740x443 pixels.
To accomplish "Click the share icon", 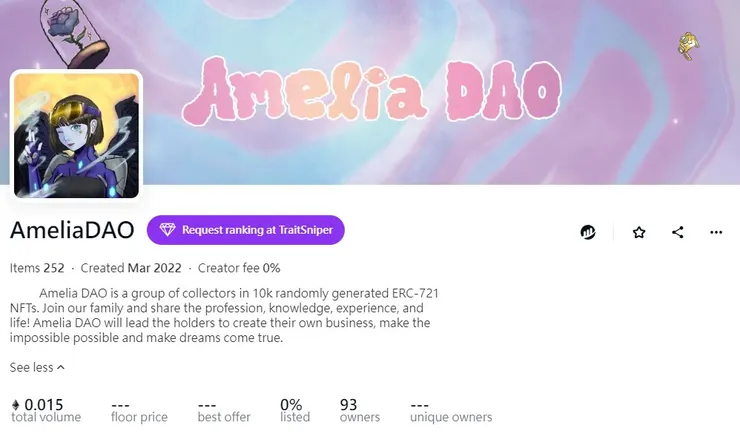I will click(x=678, y=232).
